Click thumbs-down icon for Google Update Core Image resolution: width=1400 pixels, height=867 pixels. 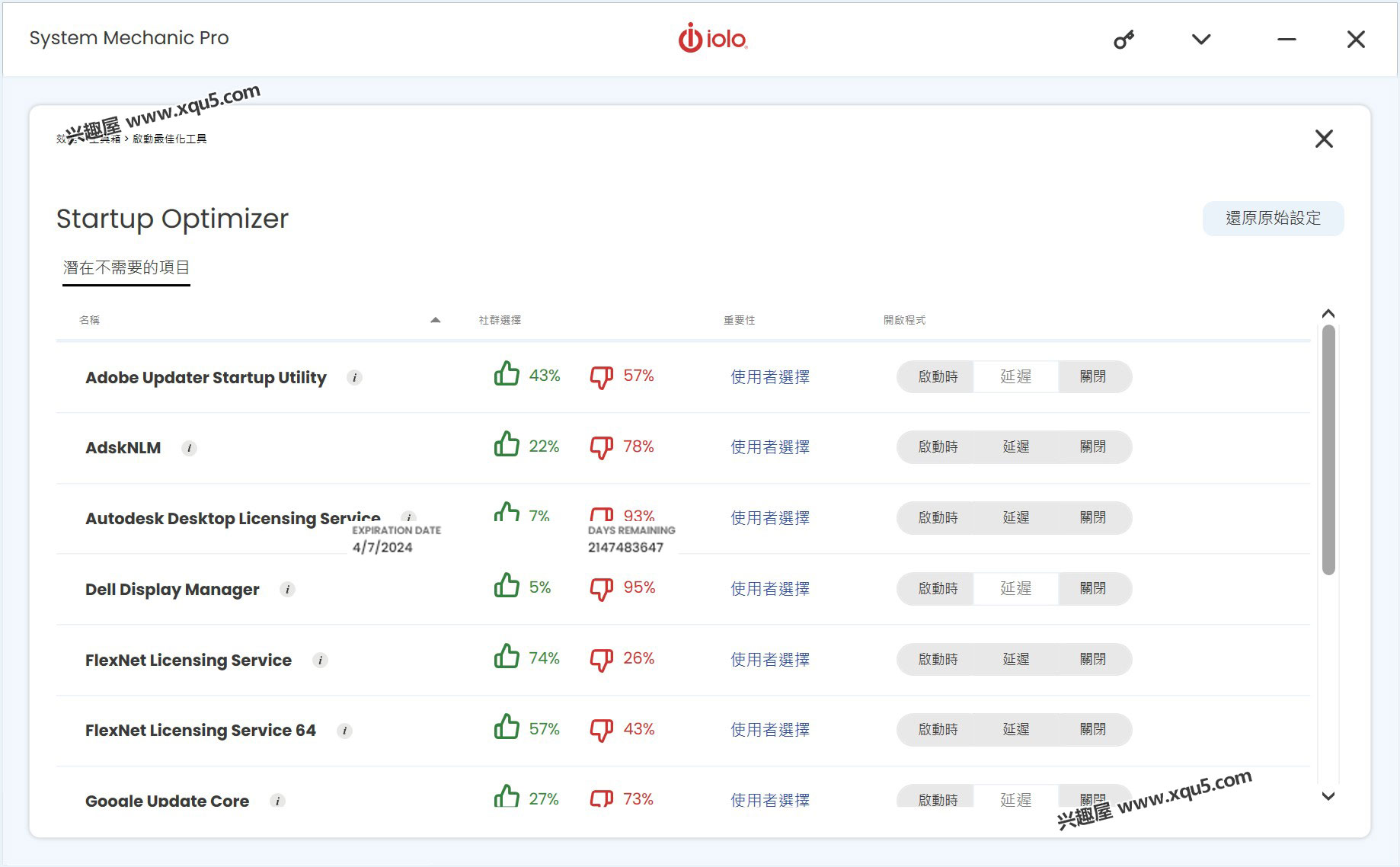point(602,798)
